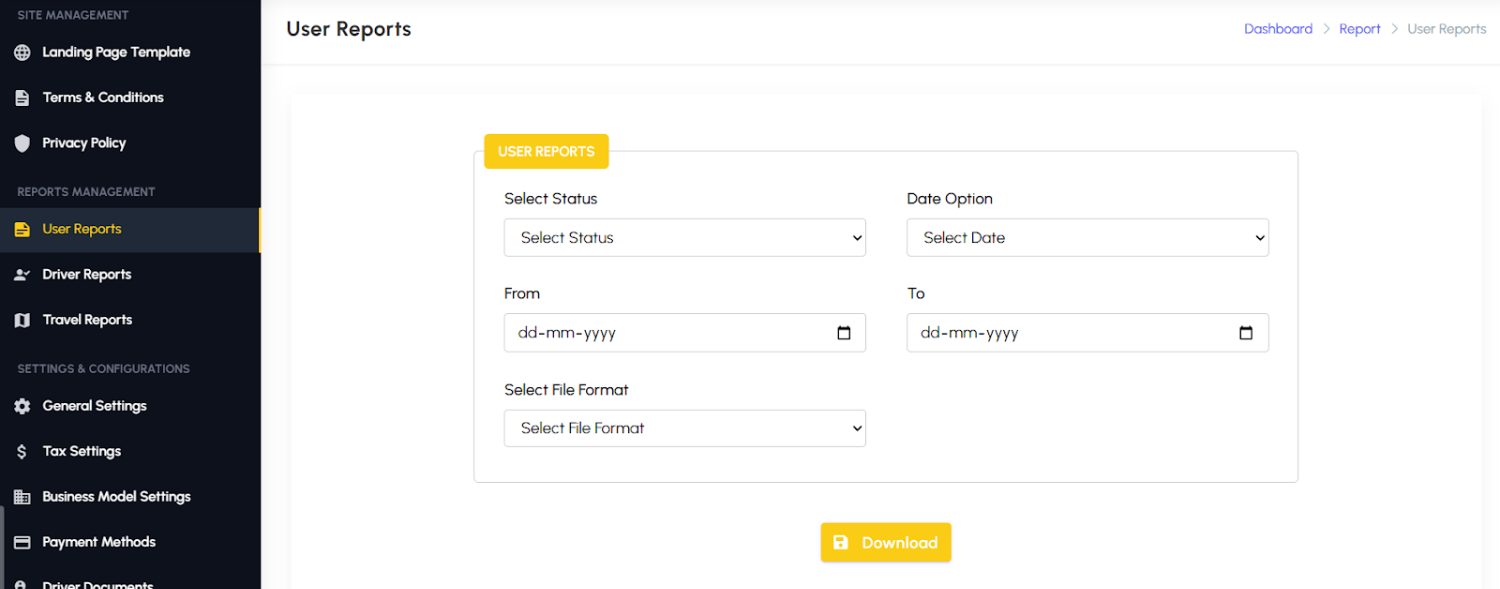Click the dollar icon for Tax Settings
This screenshot has height=589, width=1500.
[x=22, y=452]
